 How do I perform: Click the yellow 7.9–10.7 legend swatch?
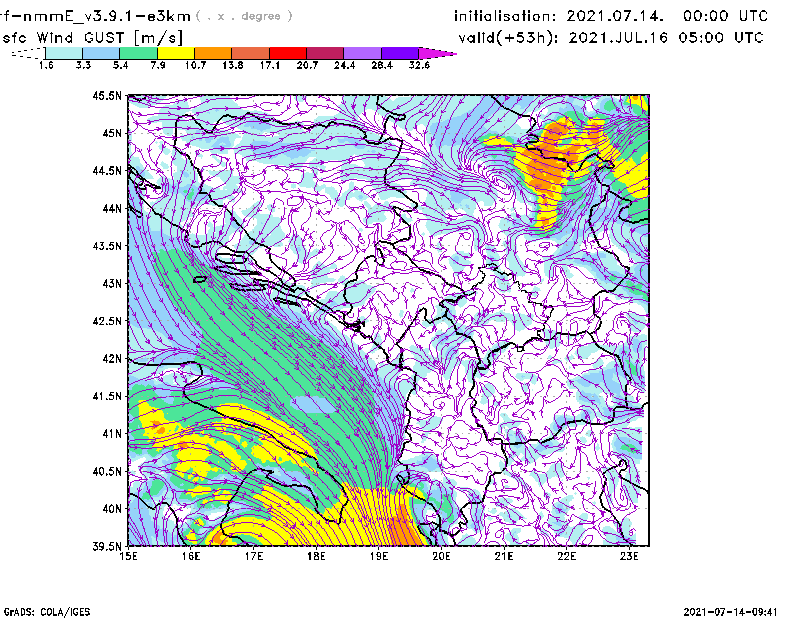coord(176,53)
